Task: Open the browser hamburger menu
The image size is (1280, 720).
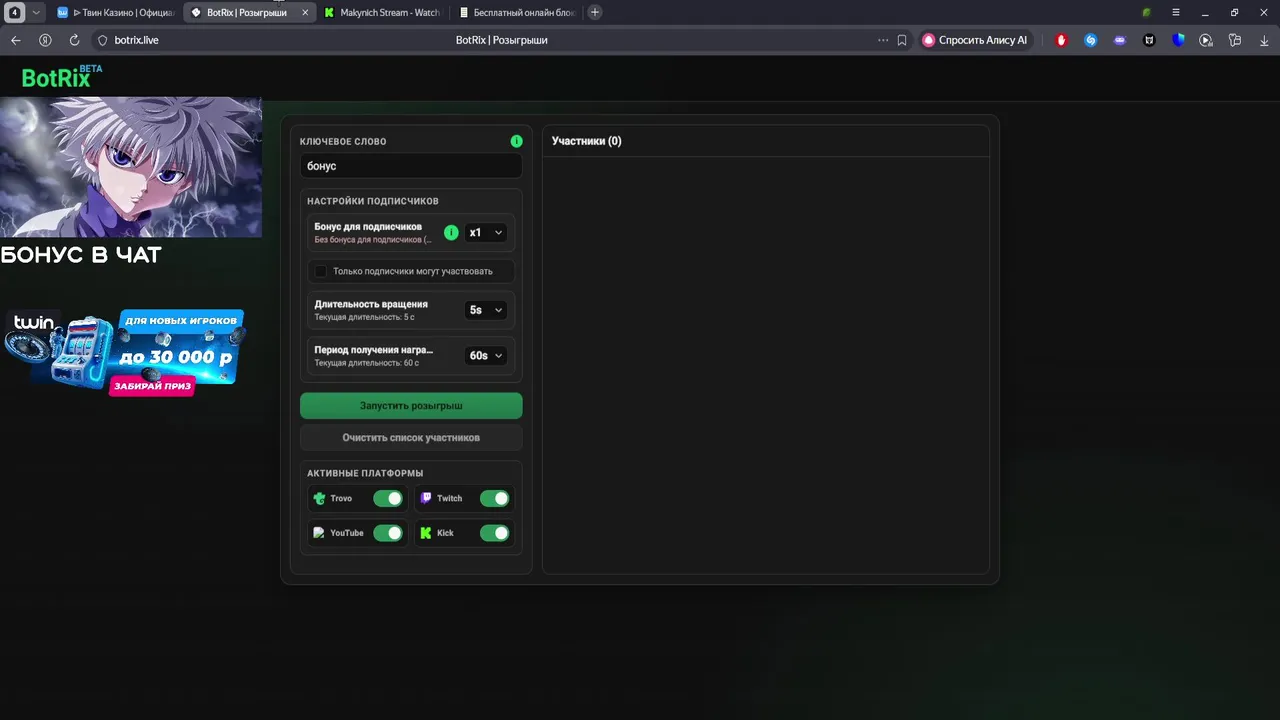Action: click(1175, 12)
